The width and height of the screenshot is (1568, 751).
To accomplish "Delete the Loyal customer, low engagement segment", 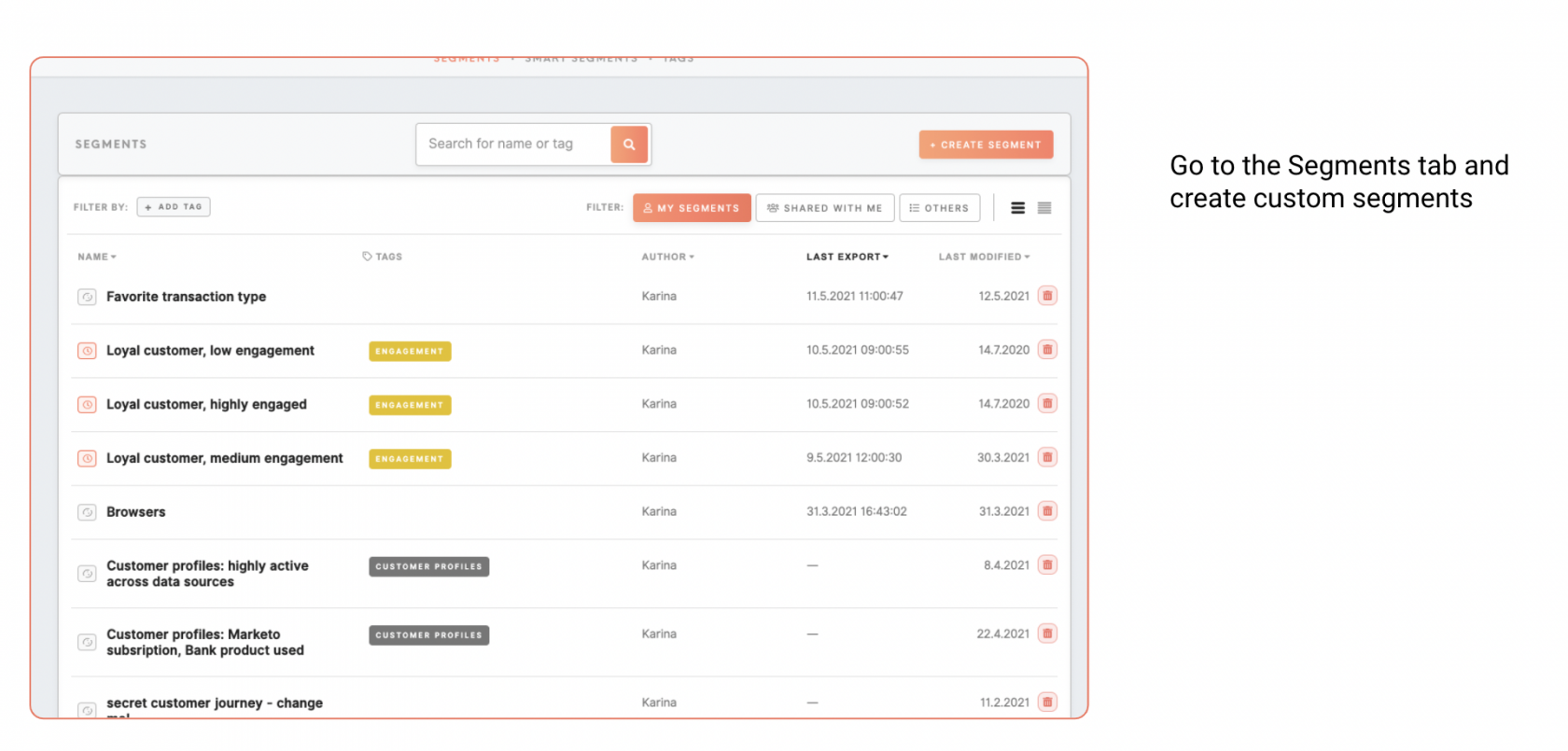I will click(1047, 350).
